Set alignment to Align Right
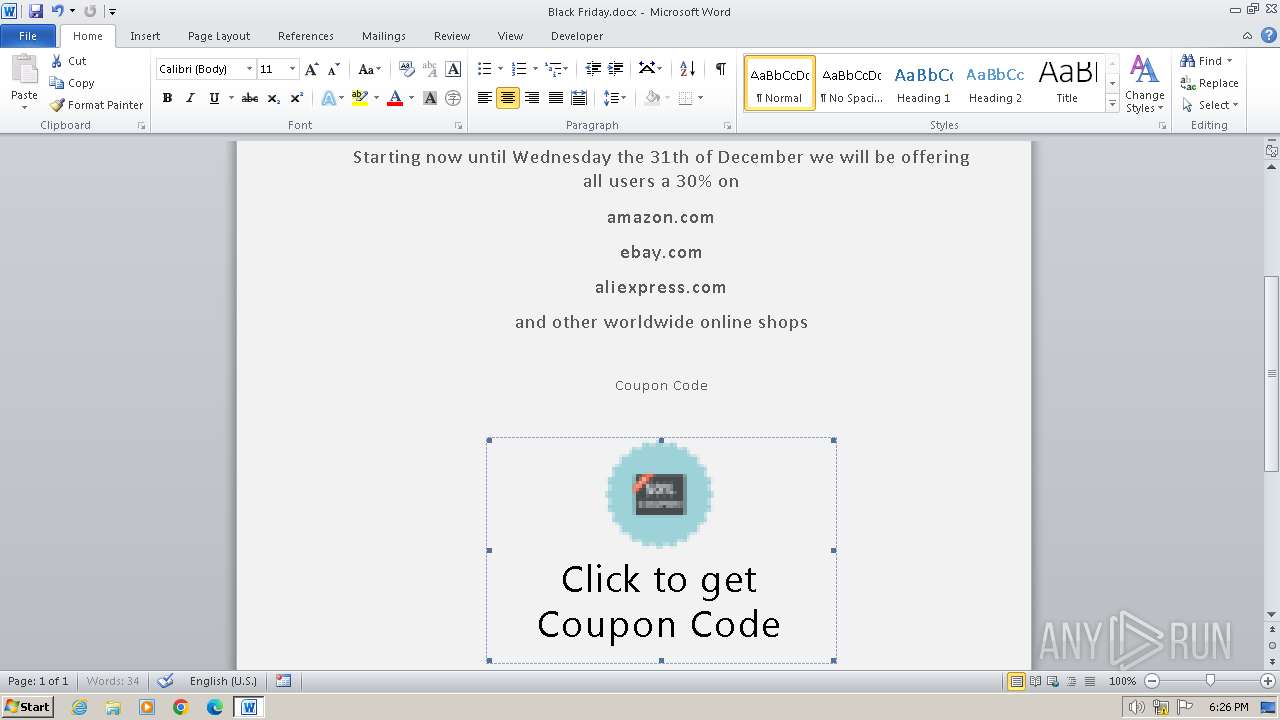The width and height of the screenshot is (1280, 720). pyautogui.click(x=532, y=98)
